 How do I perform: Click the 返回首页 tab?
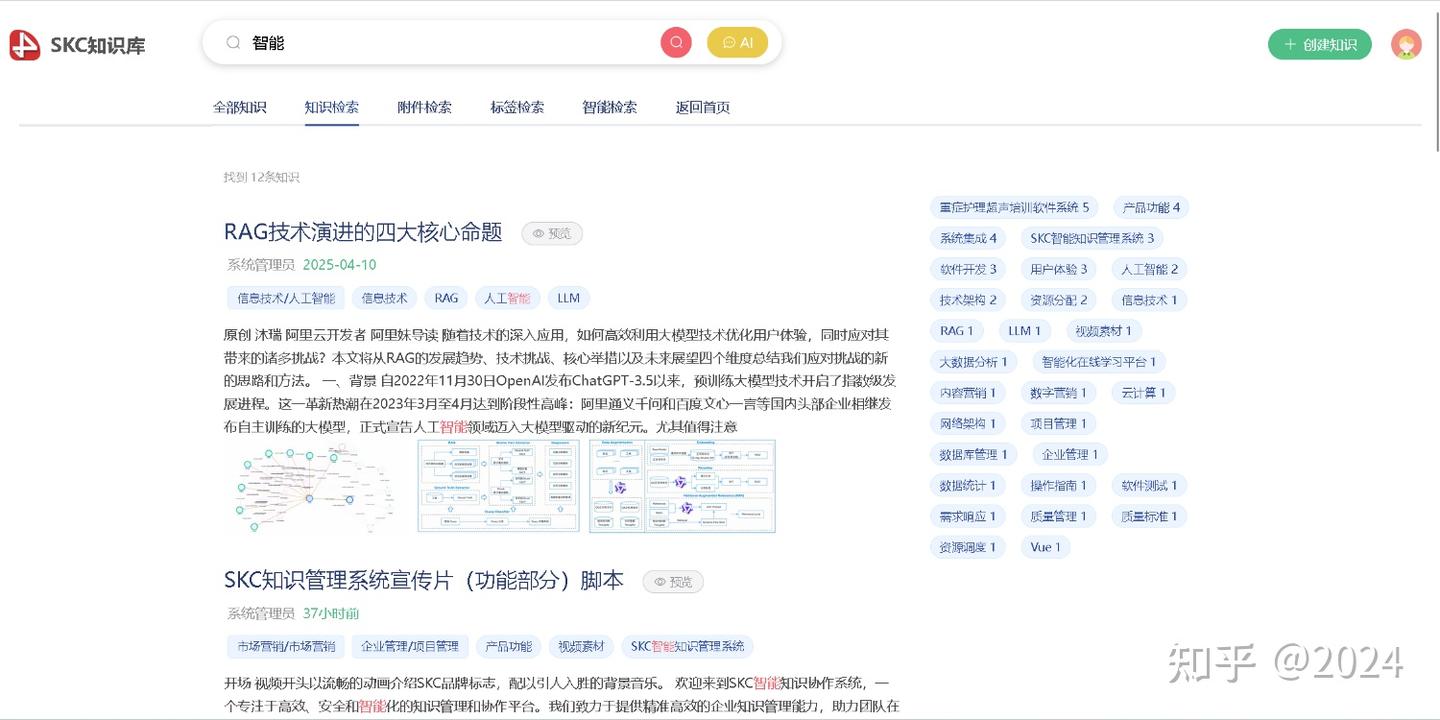point(703,107)
